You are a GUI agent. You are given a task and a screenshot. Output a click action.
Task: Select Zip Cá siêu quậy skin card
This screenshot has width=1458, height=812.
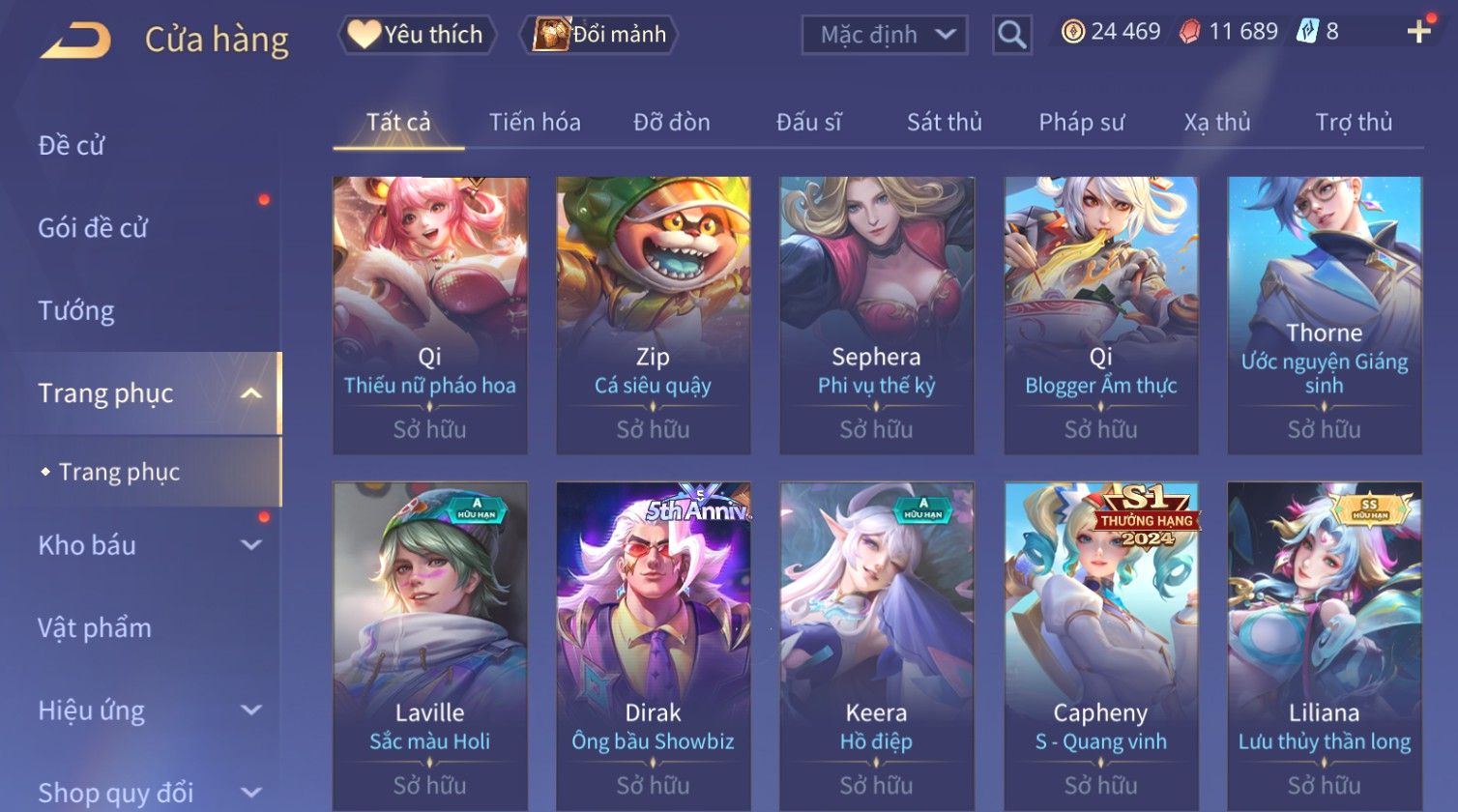654,315
